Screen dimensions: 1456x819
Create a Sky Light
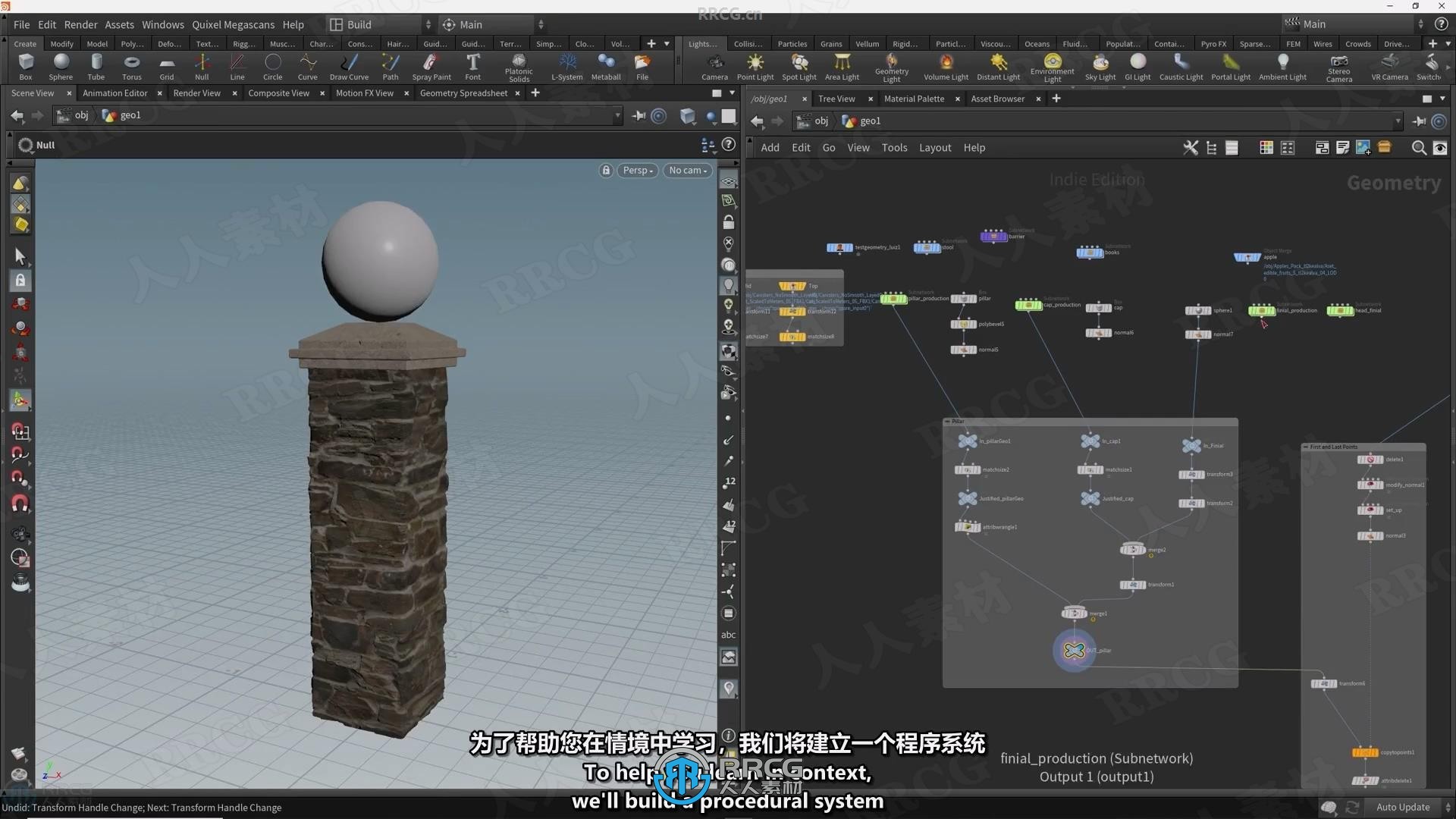tap(1100, 66)
